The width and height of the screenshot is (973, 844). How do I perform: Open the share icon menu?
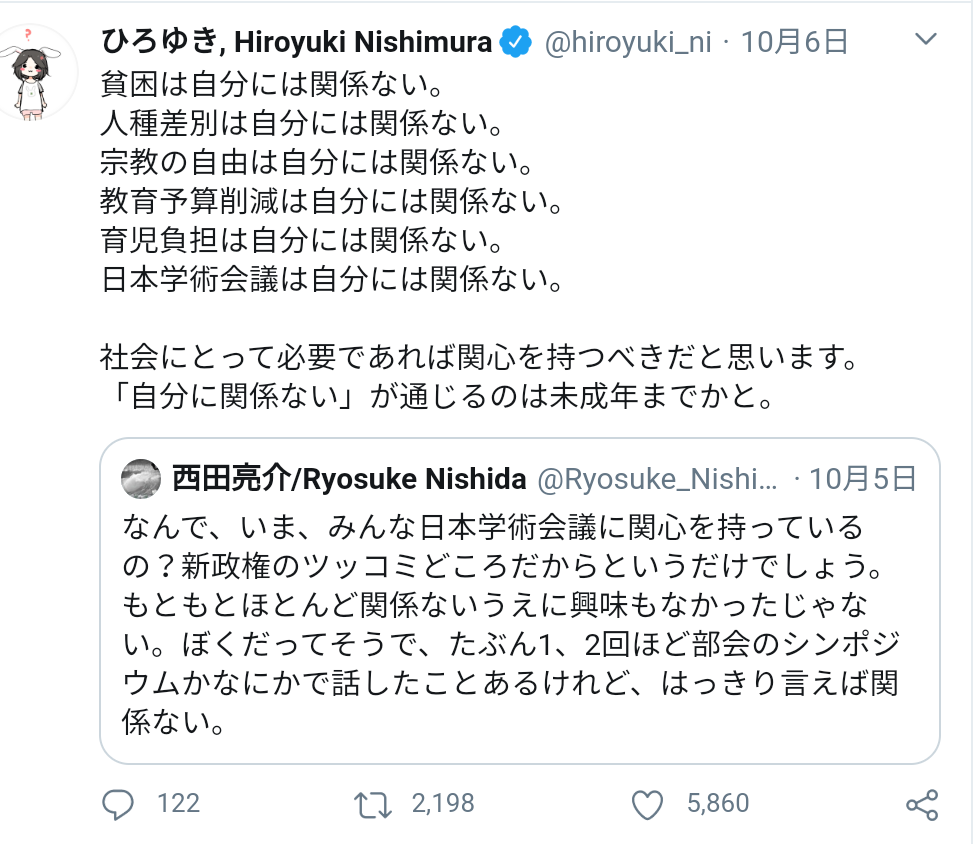click(922, 805)
